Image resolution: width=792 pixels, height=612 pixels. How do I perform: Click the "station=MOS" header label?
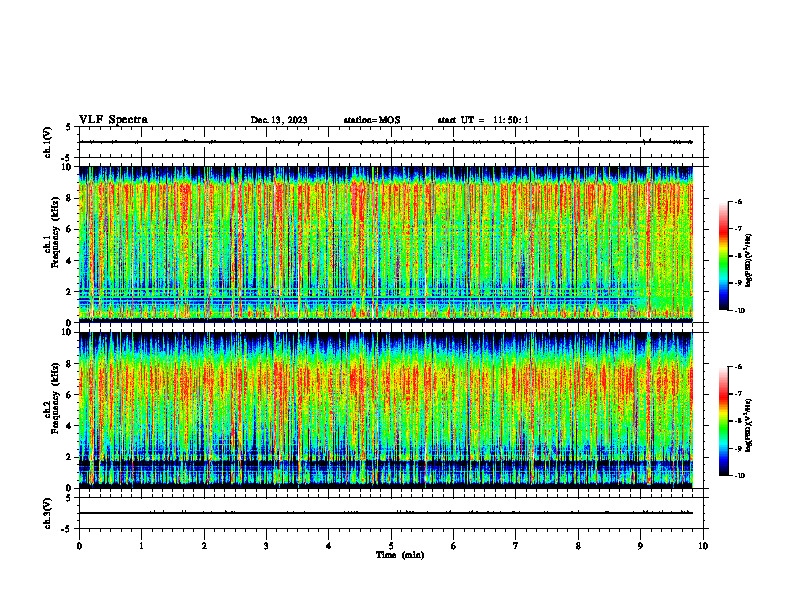click(372, 120)
